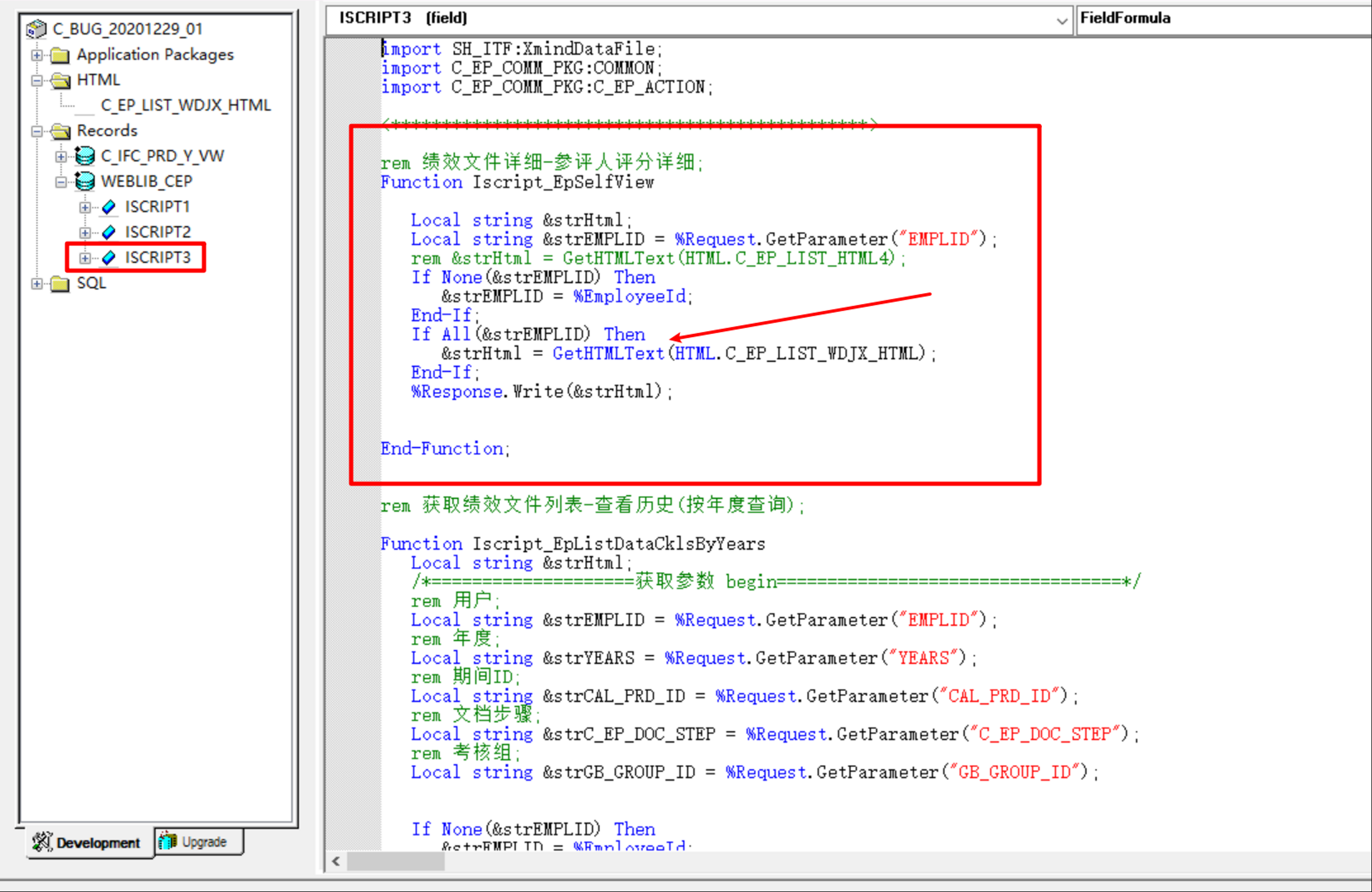Open the FieldFormula event dropdown
Viewport: 1372px width, 892px height.
tap(1223, 21)
